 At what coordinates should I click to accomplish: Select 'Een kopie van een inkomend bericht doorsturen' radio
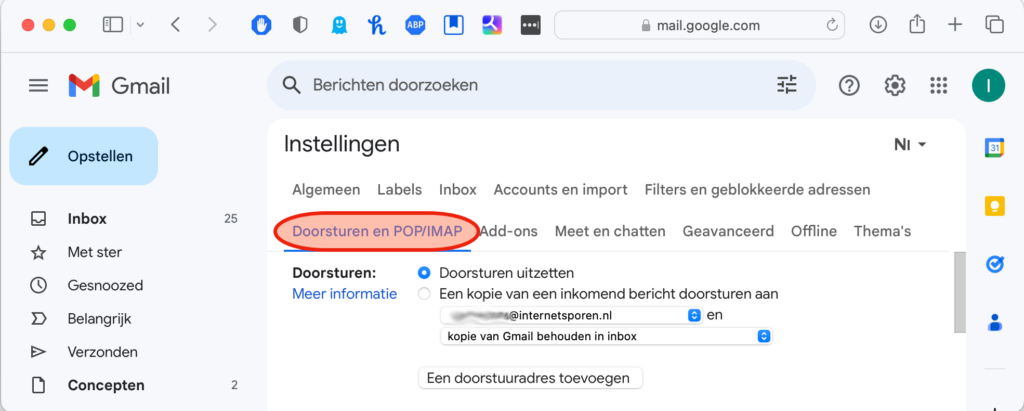click(x=424, y=294)
